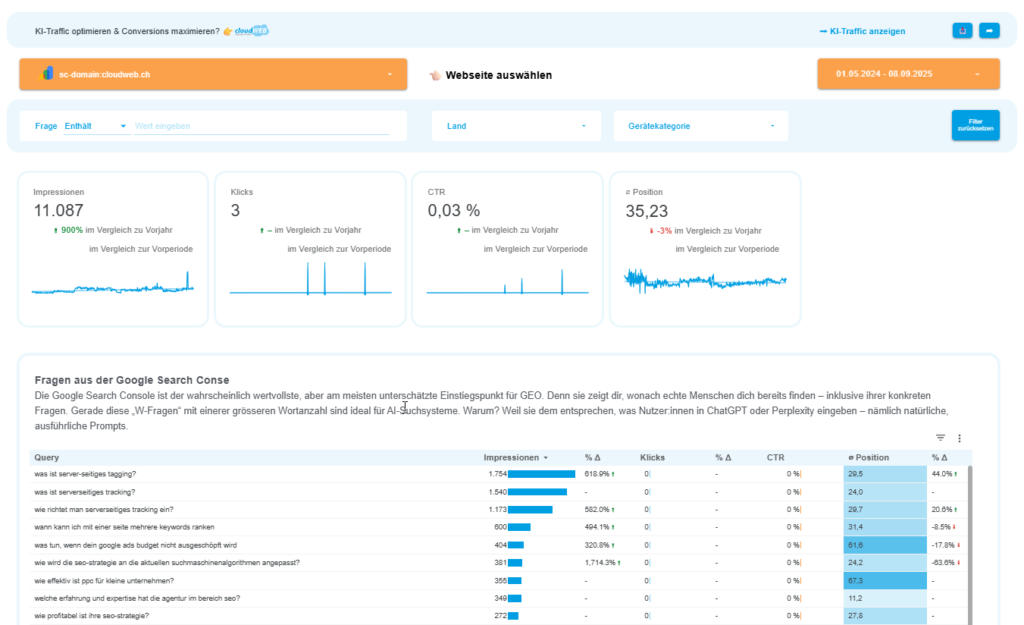Click the Klicks column header in the table
The image size is (1024, 625).
tap(652, 458)
